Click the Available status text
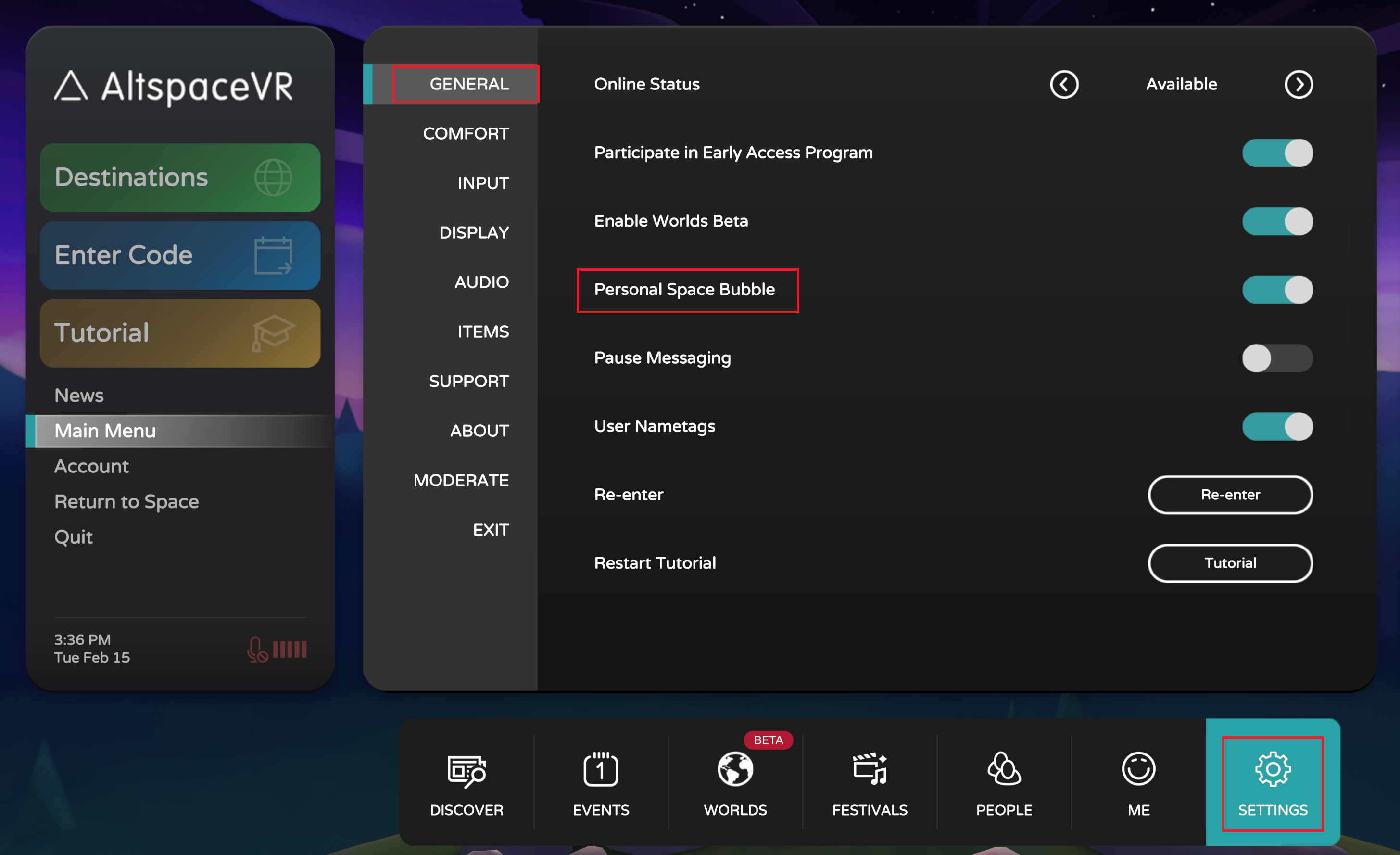Screen dimensions: 1400x855 [x=1181, y=84]
